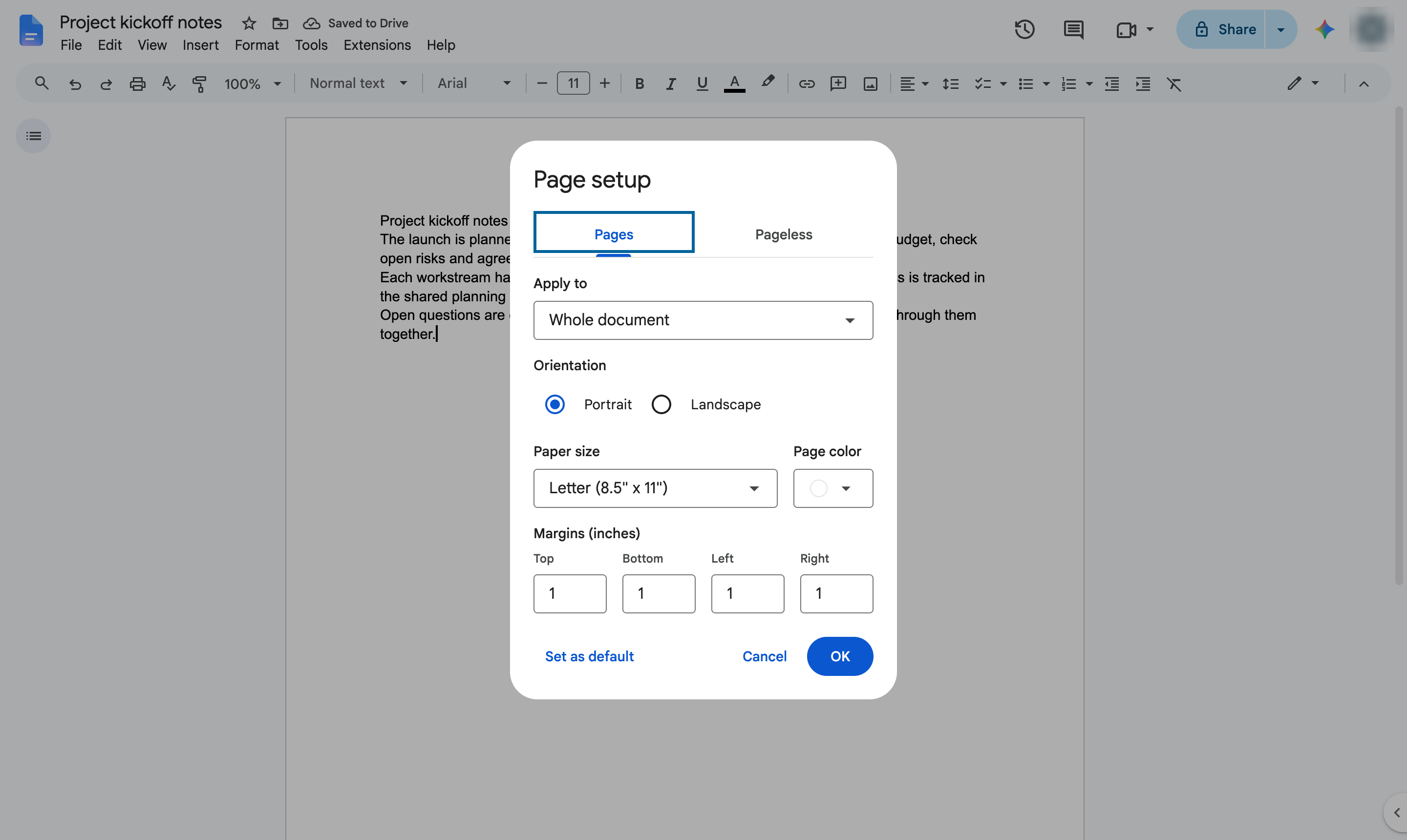This screenshot has width=1407, height=840.
Task: Click the Undo icon
Action: [x=75, y=84]
